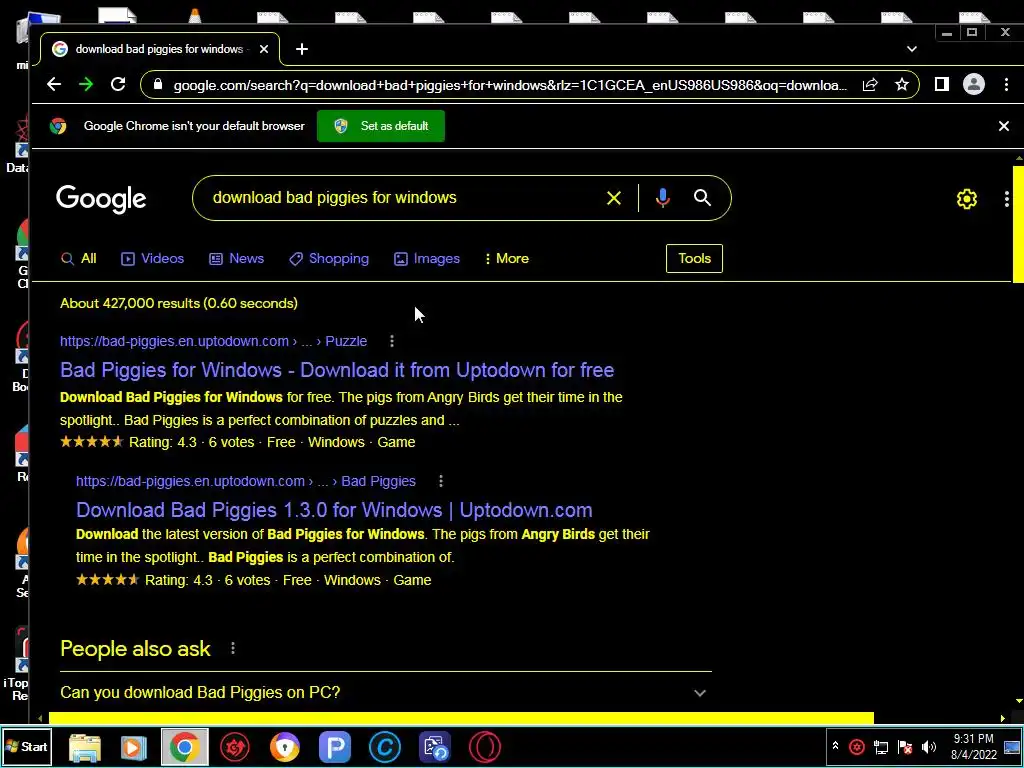Open Google quick settings gear

[x=967, y=199]
